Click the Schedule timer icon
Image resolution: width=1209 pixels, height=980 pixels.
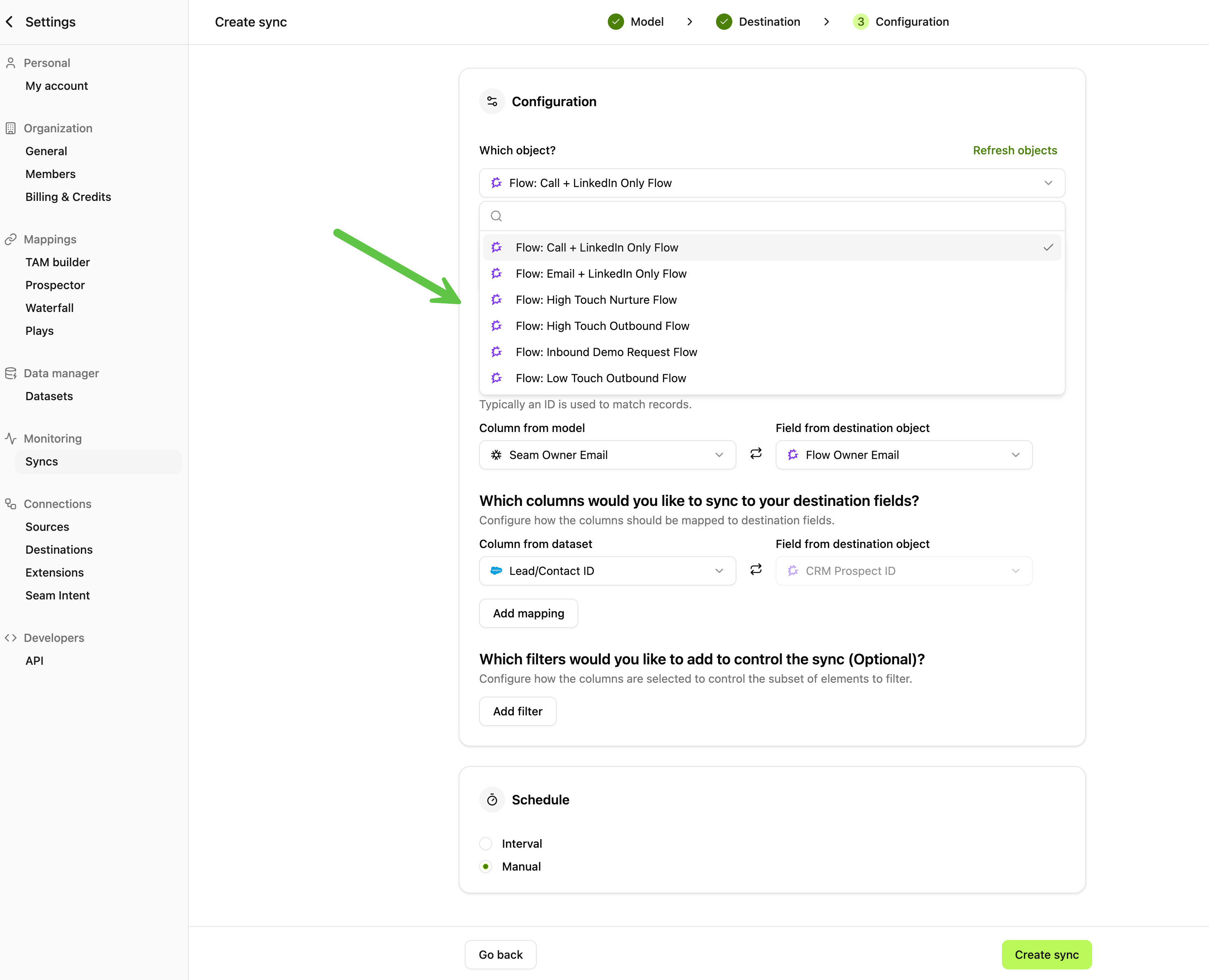pyautogui.click(x=492, y=800)
